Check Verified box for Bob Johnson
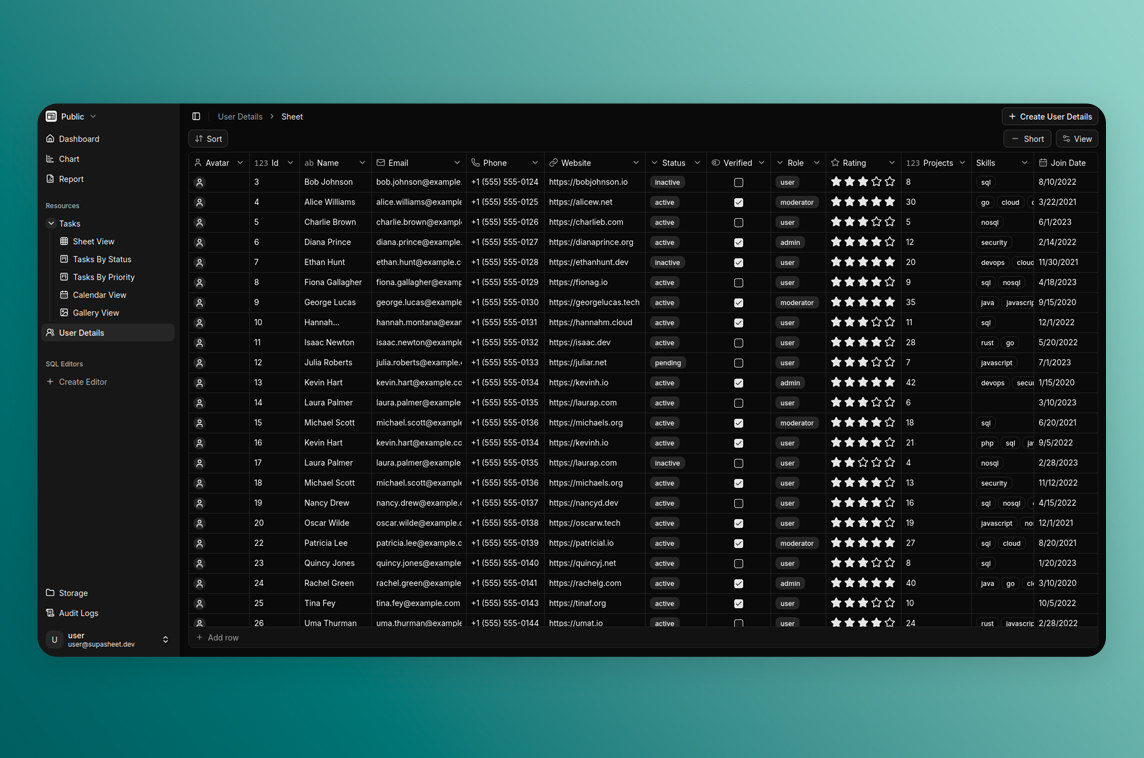The height and width of the screenshot is (758, 1144). point(739,183)
